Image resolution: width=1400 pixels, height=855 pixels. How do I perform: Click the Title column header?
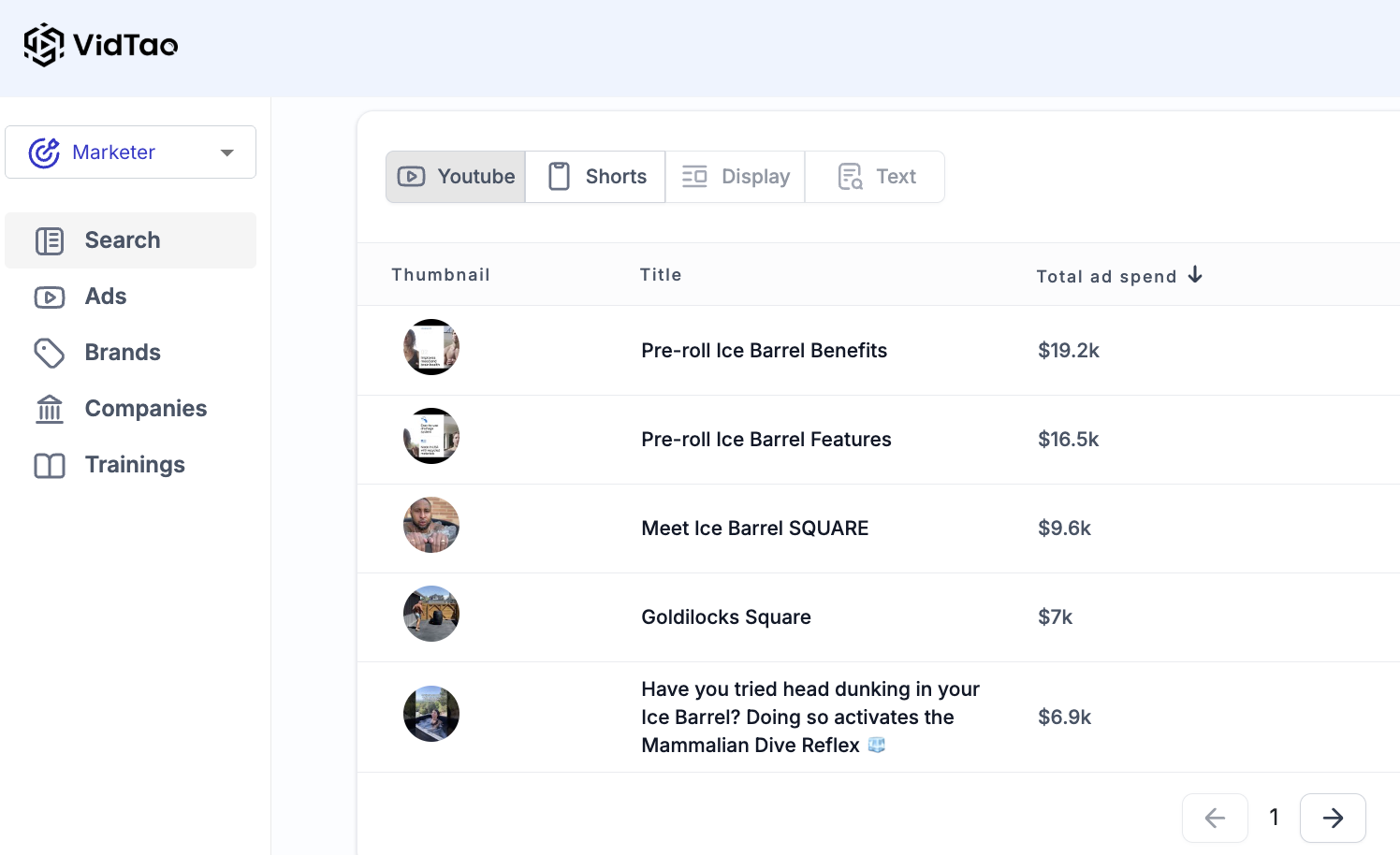click(661, 274)
